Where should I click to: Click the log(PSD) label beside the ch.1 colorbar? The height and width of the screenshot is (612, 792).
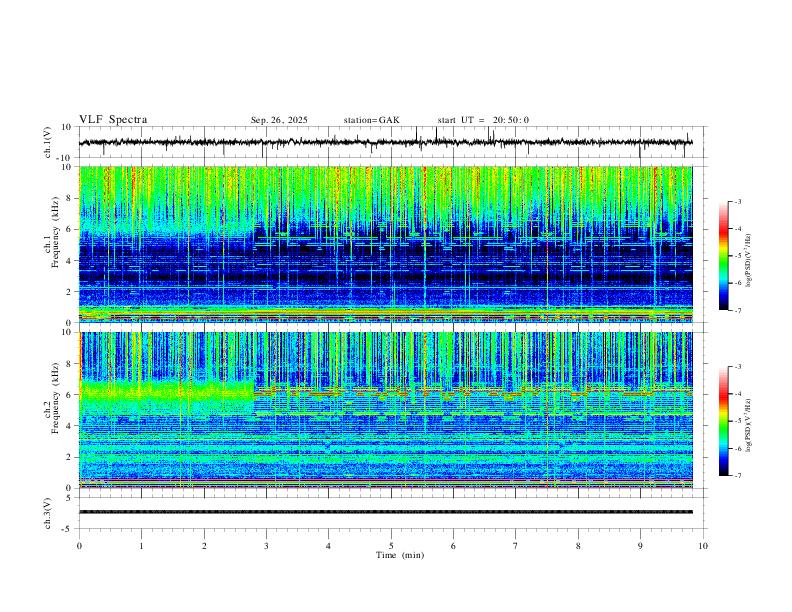coord(748,260)
